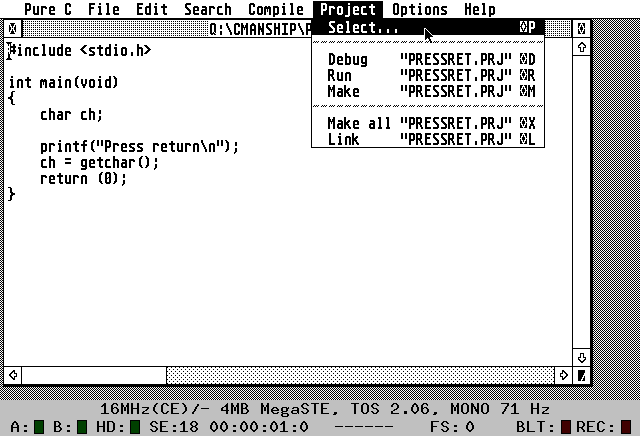Click the horizontal scrollbar slider
The width and height of the screenshot is (640, 436).
pyautogui.click(x=93, y=375)
